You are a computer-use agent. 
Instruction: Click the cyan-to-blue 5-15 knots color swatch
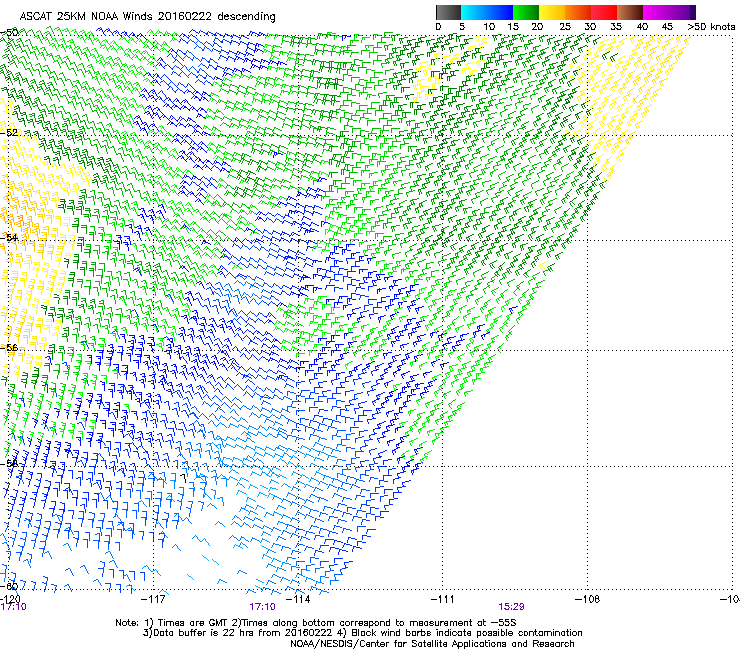pyautogui.click(x=487, y=12)
